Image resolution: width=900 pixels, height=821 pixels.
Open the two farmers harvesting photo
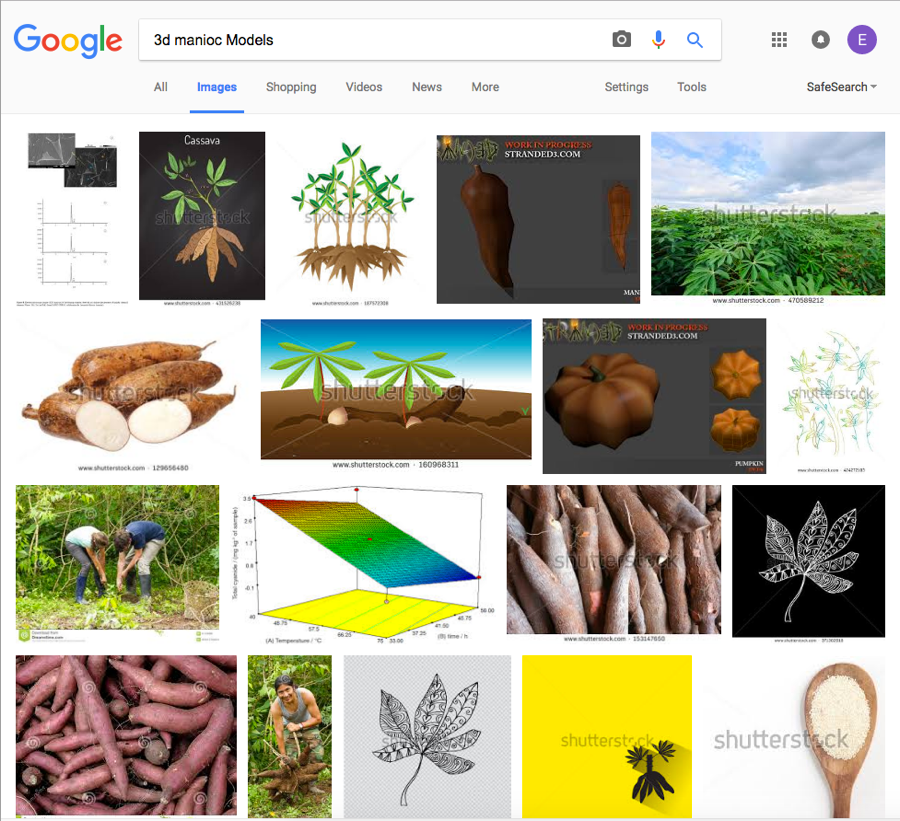click(117, 563)
